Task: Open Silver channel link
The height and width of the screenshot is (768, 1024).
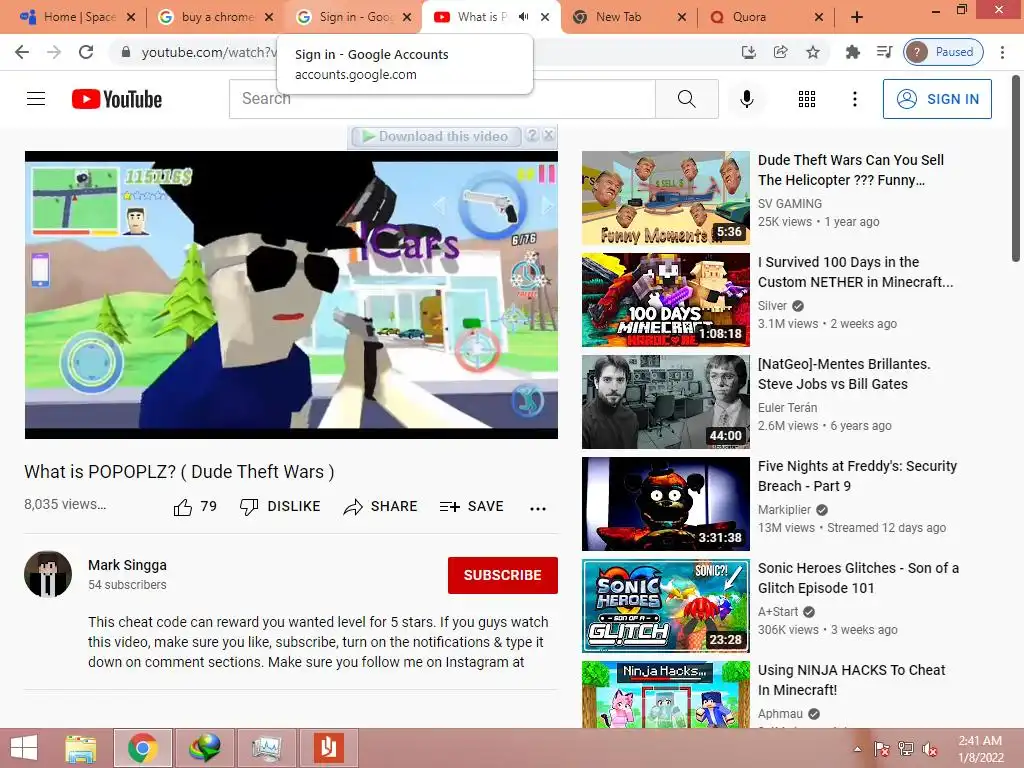Action: pos(772,306)
